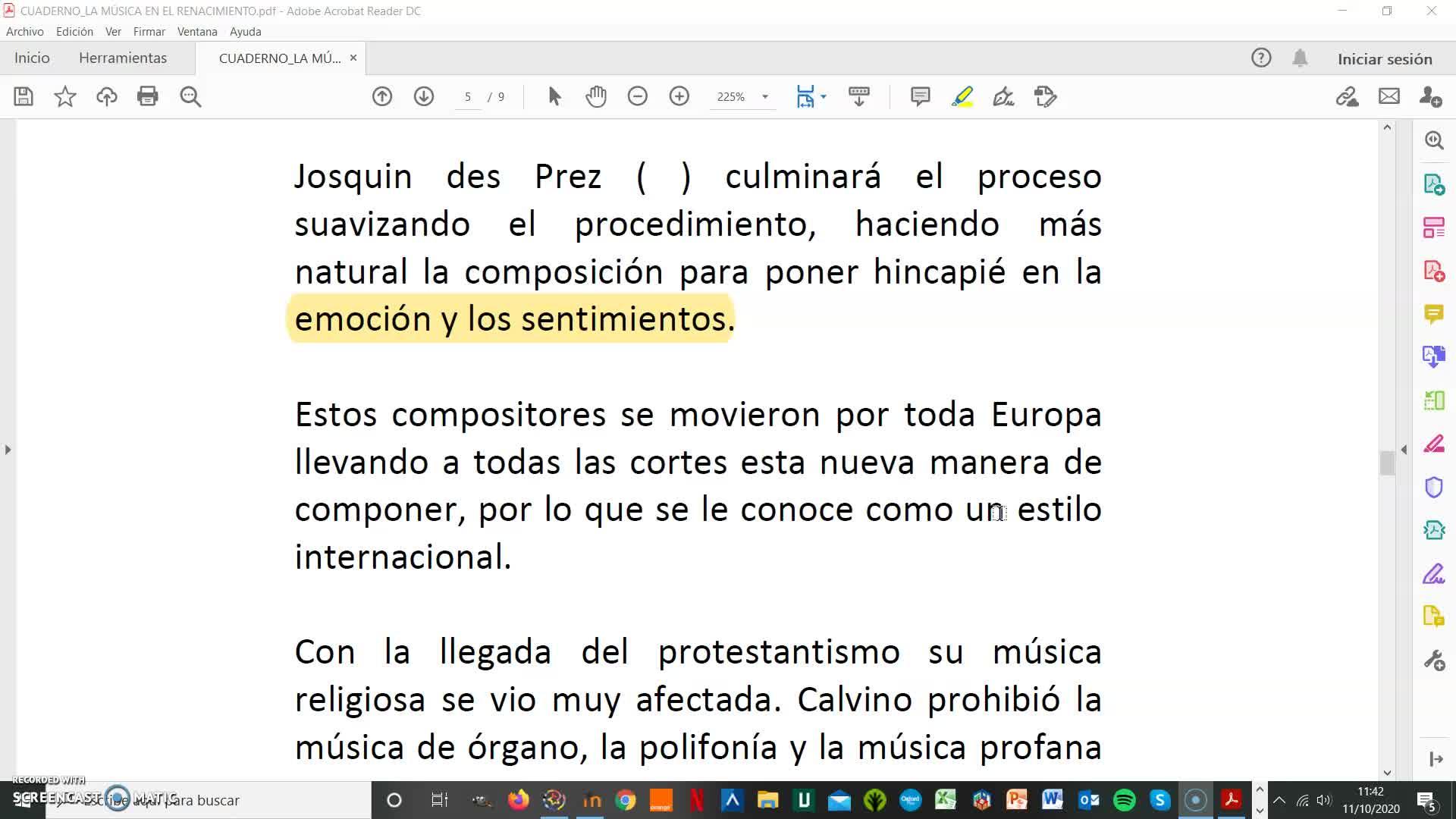Click the Save file icon

[x=24, y=96]
